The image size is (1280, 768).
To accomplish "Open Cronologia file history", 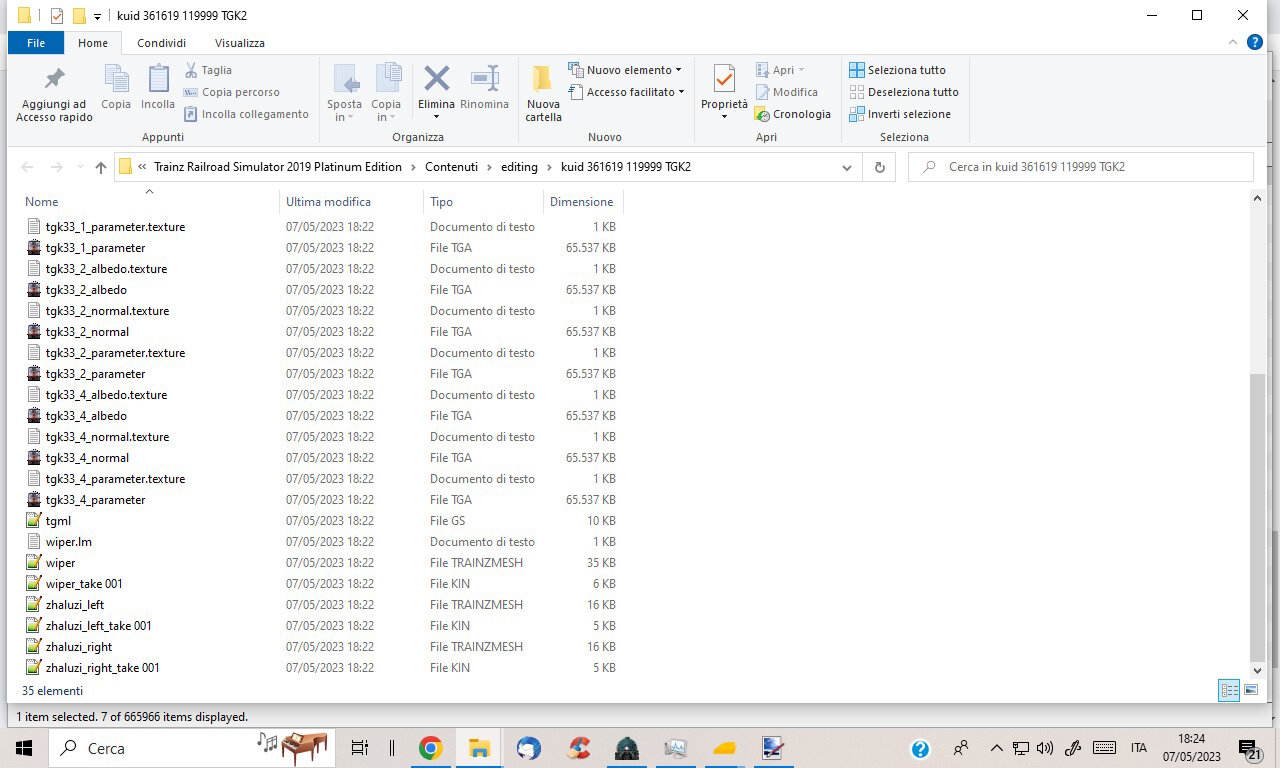I will click(793, 114).
